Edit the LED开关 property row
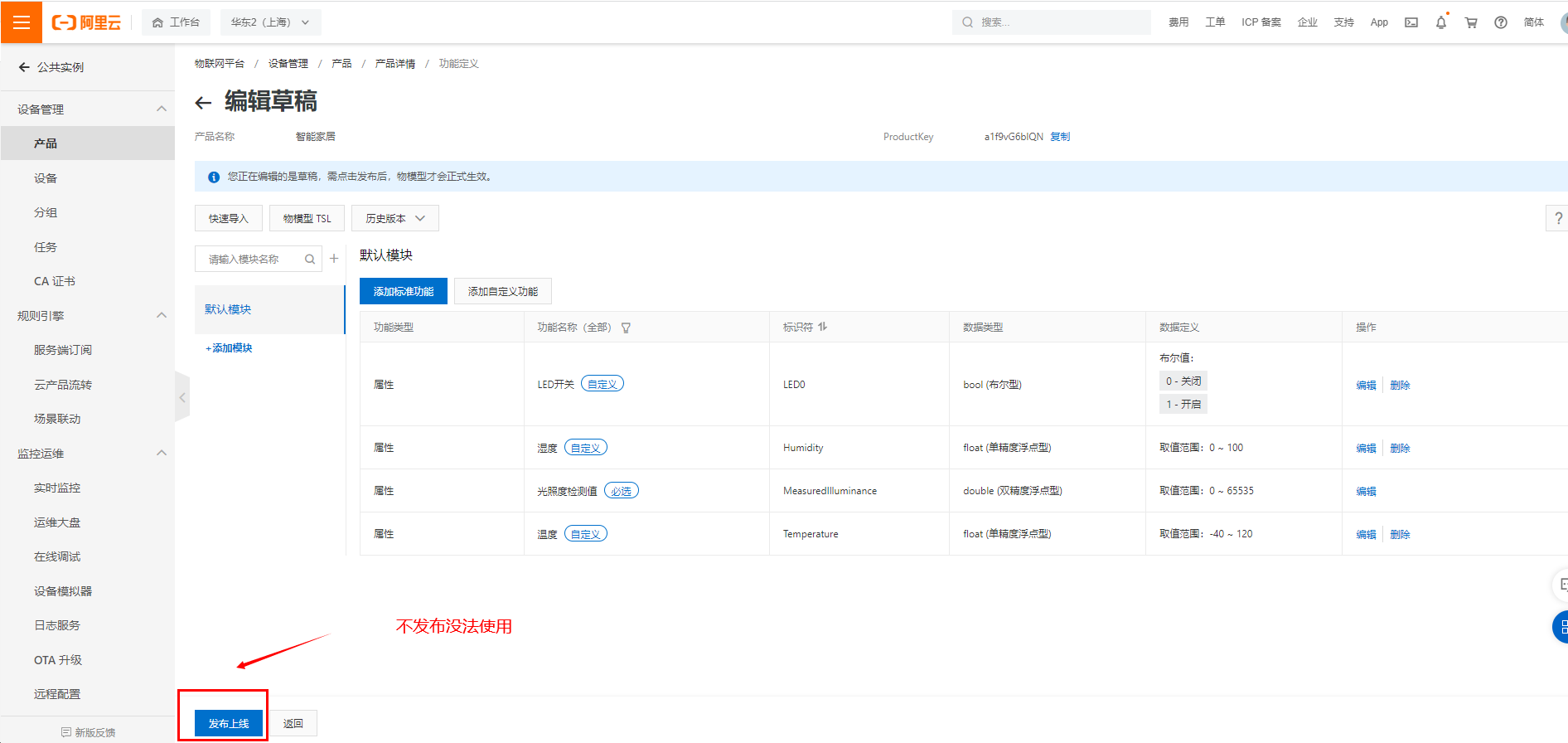Viewport: 1568px width, 743px height. (1366, 385)
